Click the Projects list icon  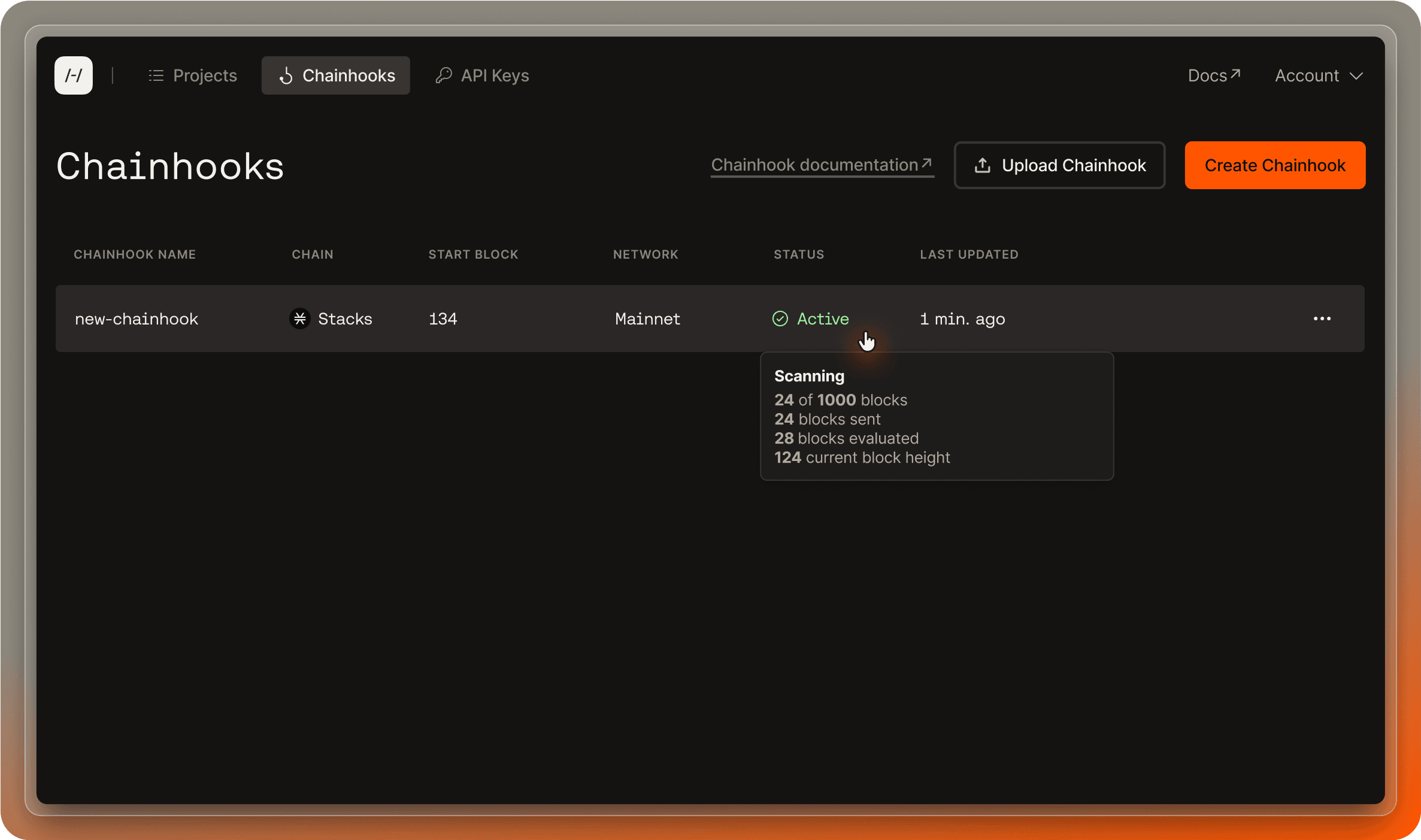coord(156,75)
